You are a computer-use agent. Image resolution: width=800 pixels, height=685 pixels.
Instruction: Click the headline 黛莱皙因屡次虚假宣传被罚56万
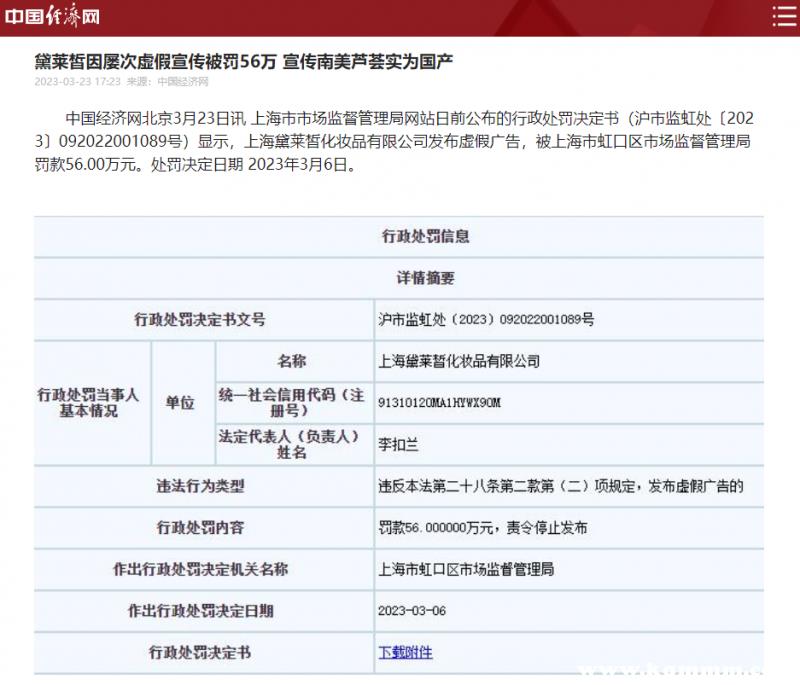pos(155,62)
